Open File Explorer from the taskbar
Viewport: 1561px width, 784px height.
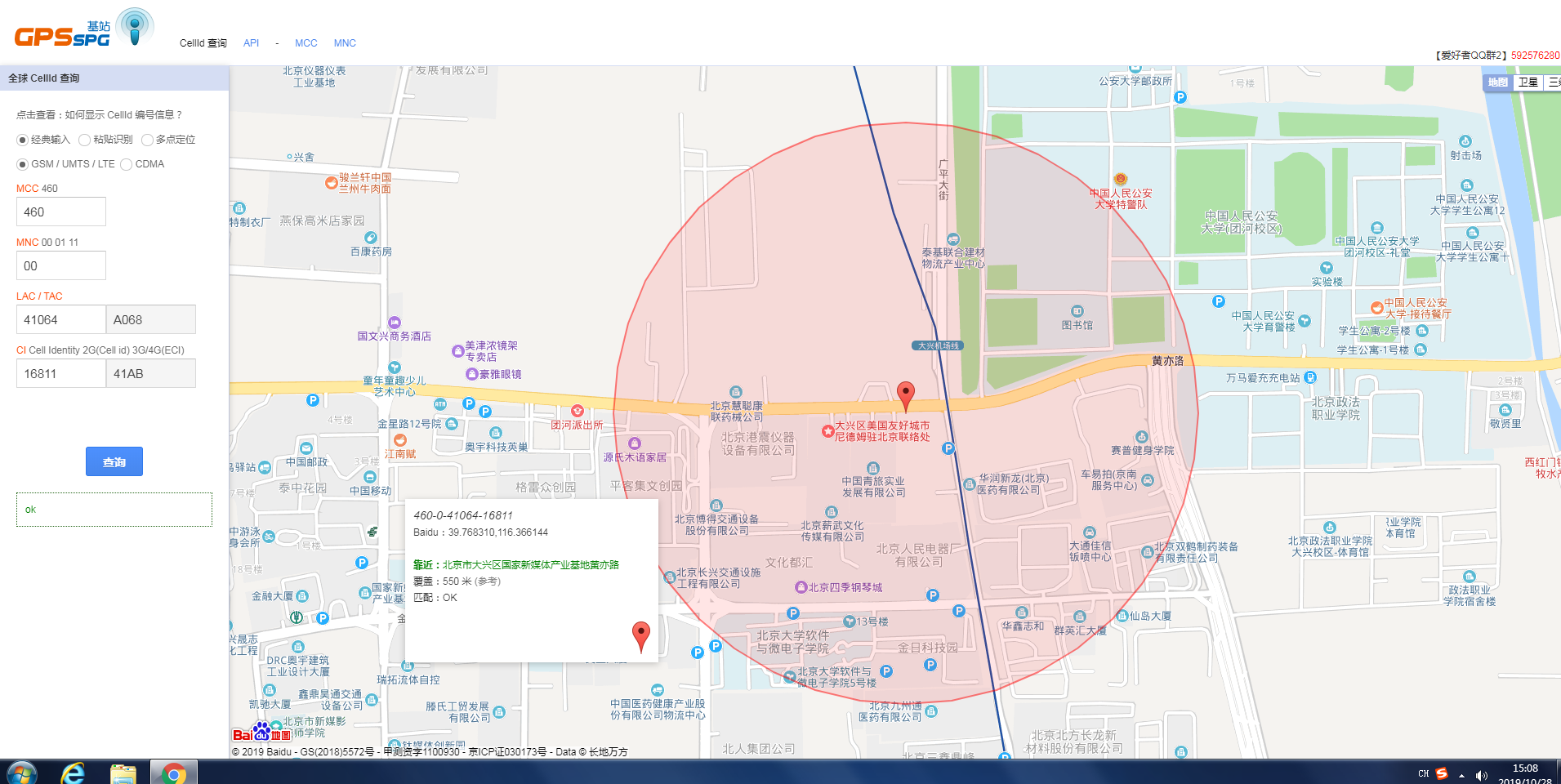coord(123,773)
